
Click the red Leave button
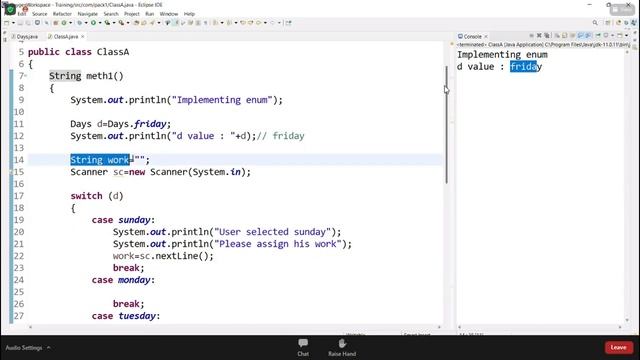pyautogui.click(x=619, y=347)
